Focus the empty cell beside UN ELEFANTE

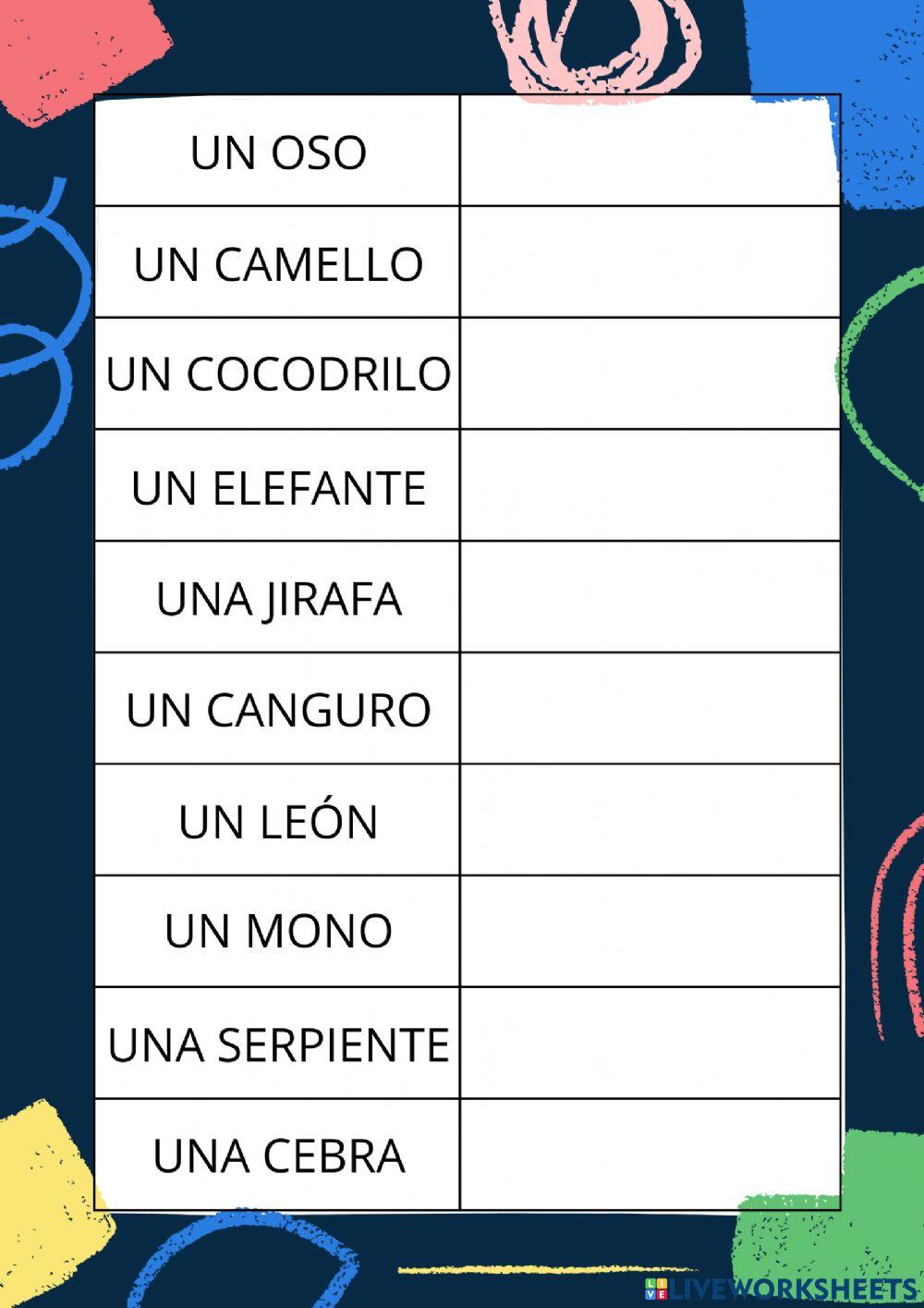pyautogui.click(x=650, y=485)
